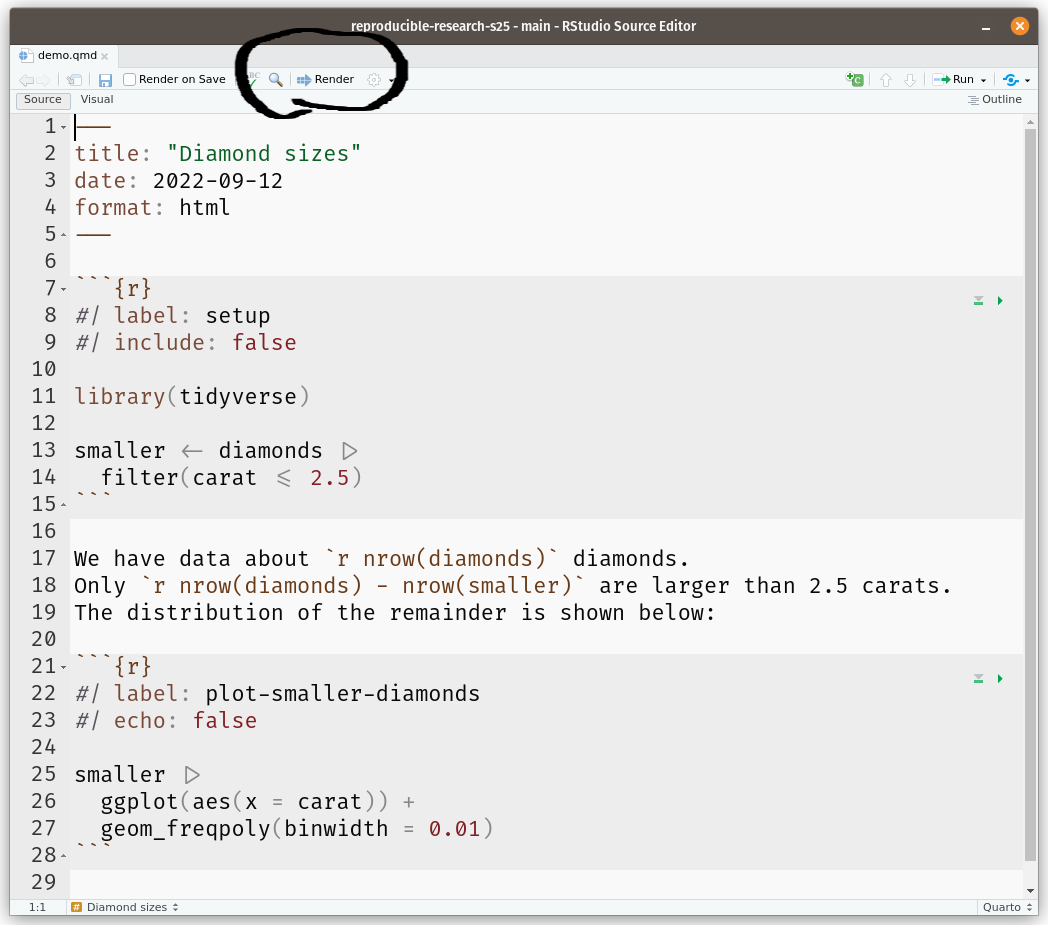Click the show in new window icon
The width and height of the screenshot is (1048, 925).
coord(75,80)
